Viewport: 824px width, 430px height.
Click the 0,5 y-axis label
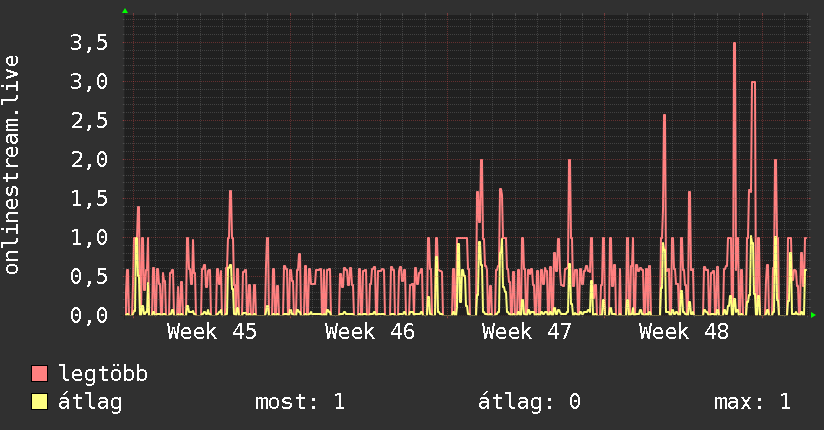click(89, 276)
